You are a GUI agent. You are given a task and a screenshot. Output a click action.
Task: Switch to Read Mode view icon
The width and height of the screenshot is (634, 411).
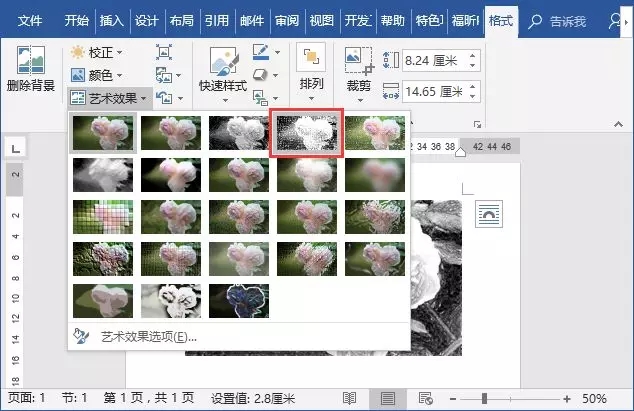[x=349, y=399]
